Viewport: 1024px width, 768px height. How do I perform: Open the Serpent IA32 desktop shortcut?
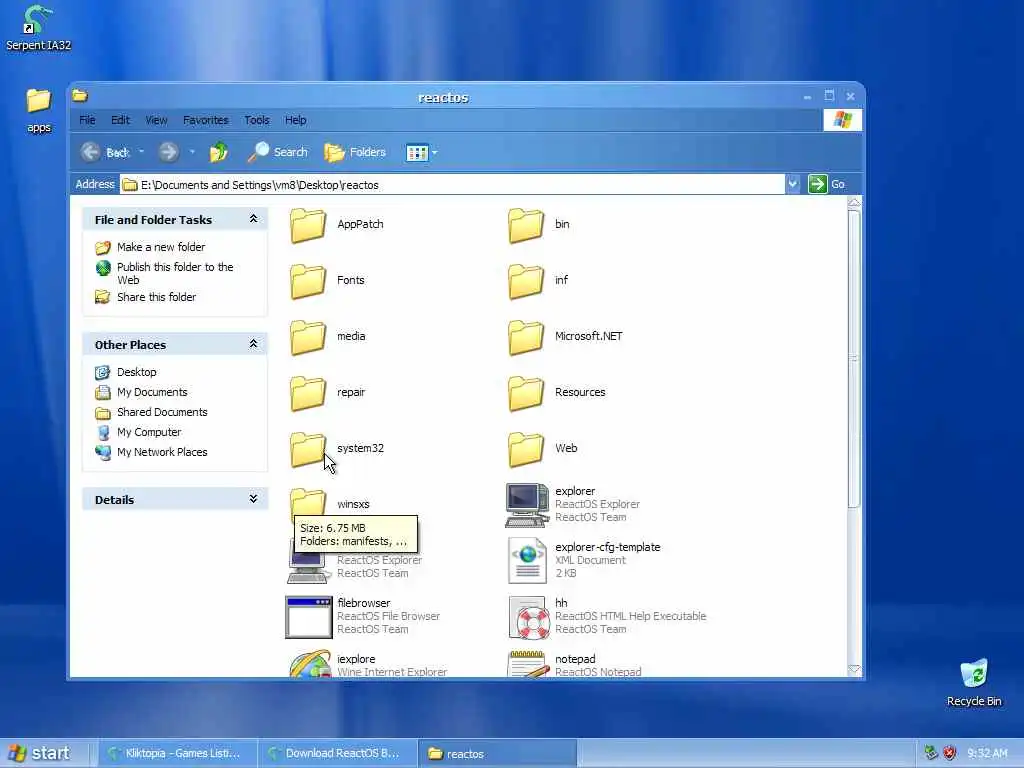click(x=38, y=27)
